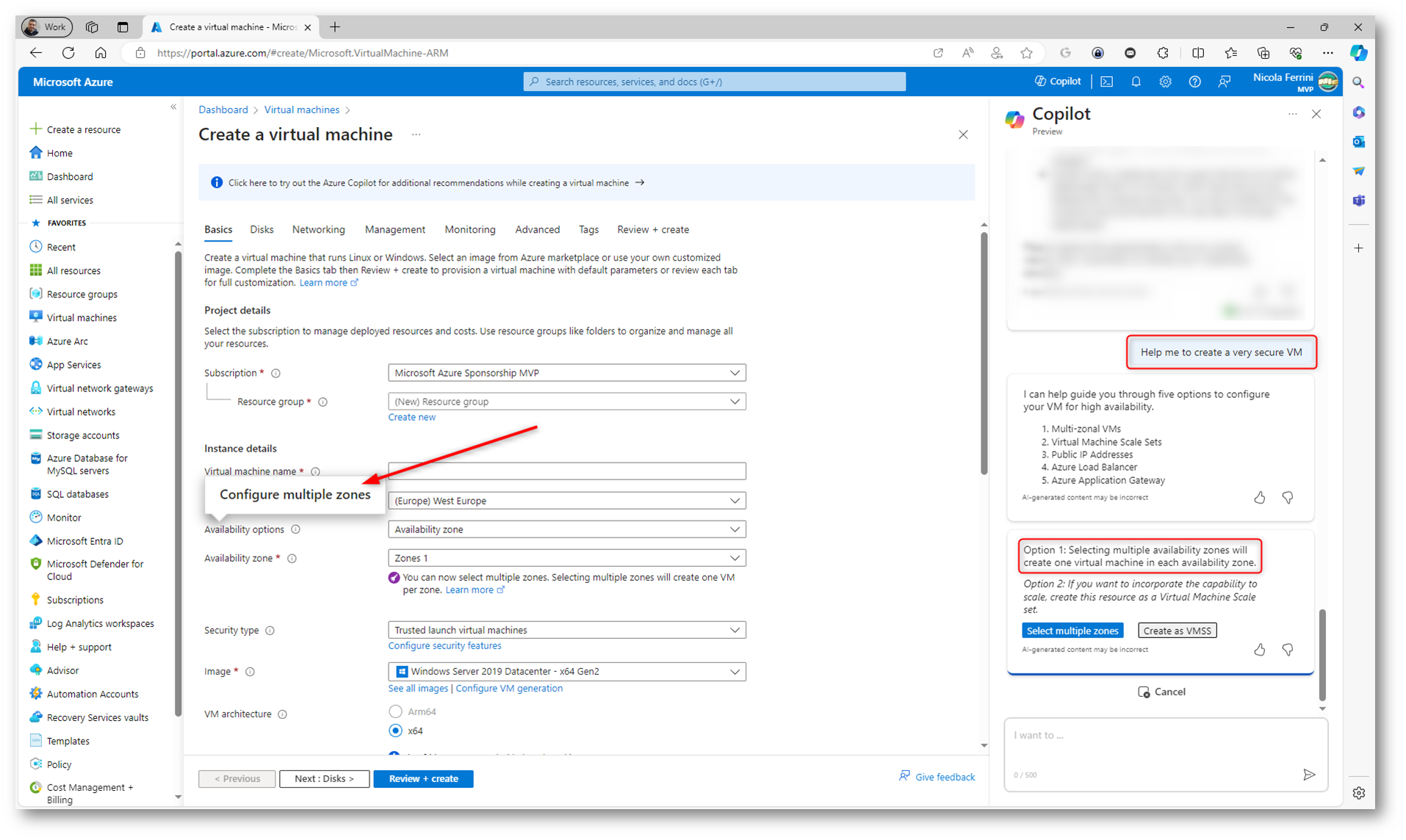Image resolution: width=1406 pixels, height=840 pixels.
Task: Switch to the Networking tab
Action: tap(318, 230)
